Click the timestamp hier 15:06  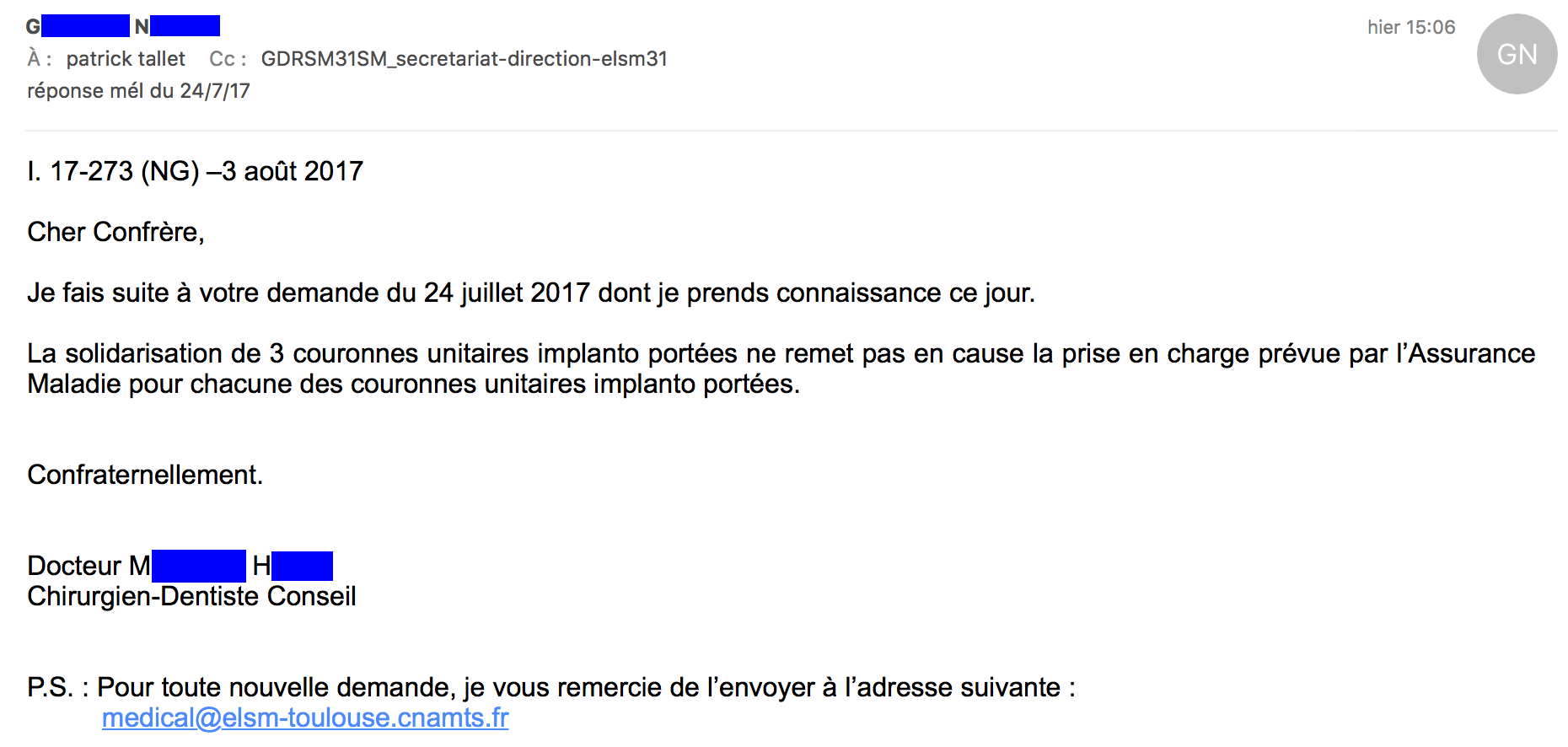click(x=1410, y=27)
